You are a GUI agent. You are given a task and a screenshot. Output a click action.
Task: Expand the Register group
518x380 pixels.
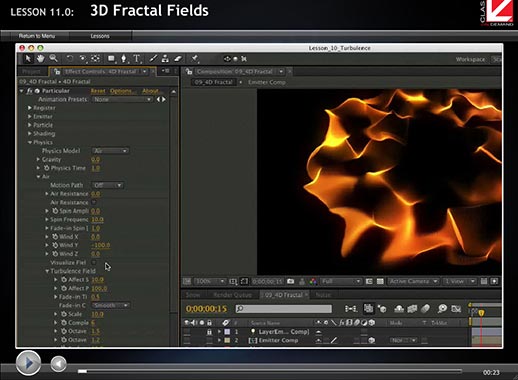click(x=30, y=108)
